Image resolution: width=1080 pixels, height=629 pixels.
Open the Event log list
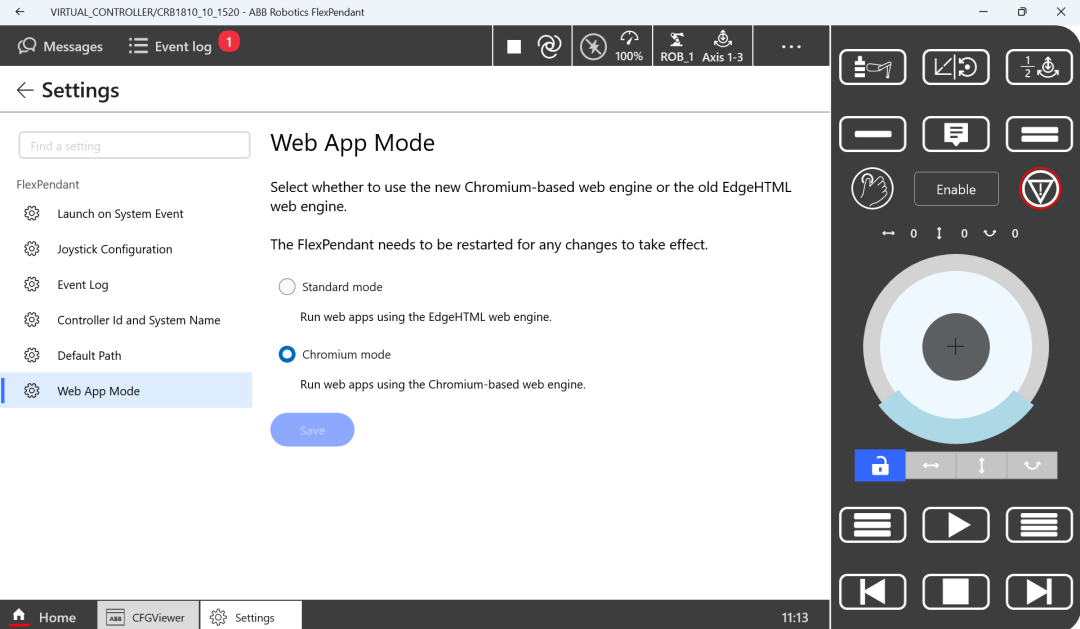pyautogui.click(x=169, y=46)
